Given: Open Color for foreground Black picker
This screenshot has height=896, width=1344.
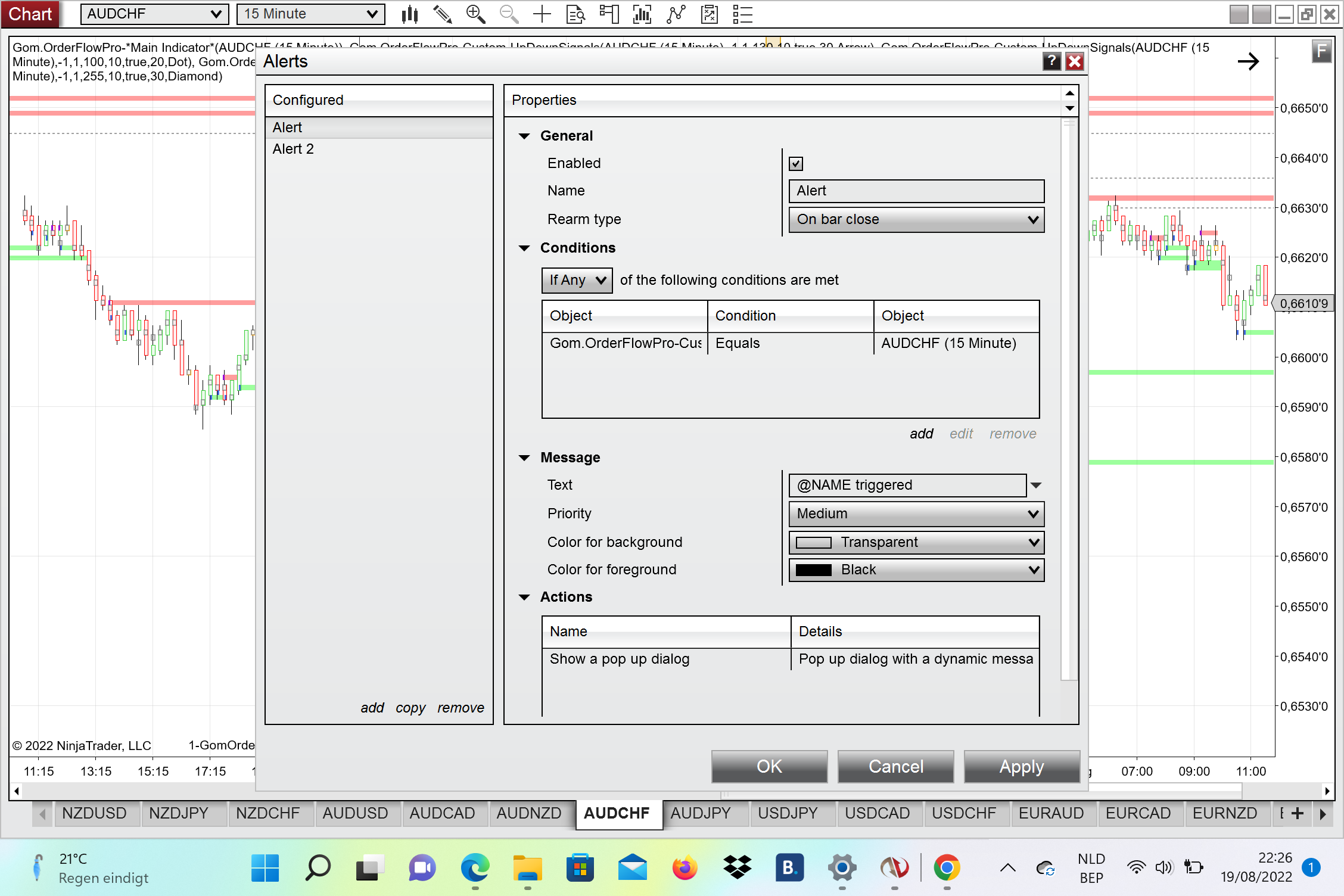Looking at the screenshot, I should coord(916,570).
